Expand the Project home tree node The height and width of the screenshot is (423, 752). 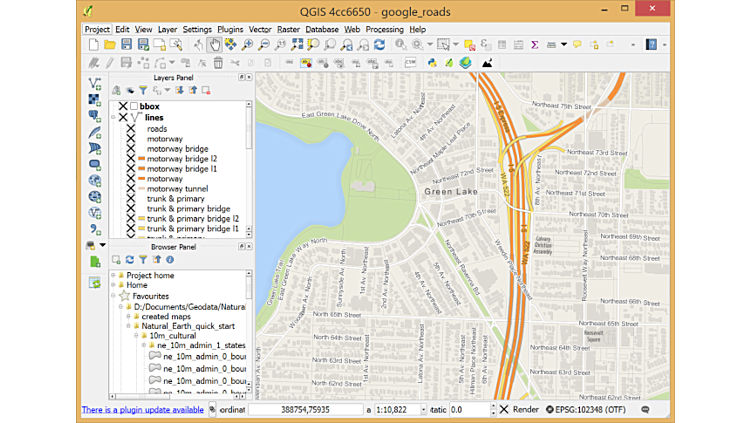coord(114,275)
